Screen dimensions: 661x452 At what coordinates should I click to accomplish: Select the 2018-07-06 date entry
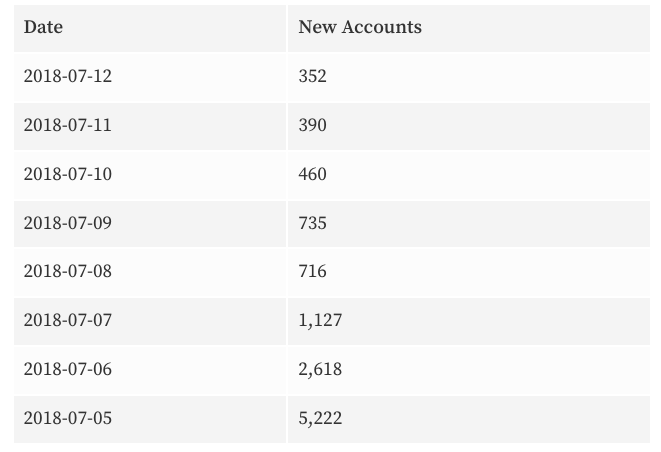tap(68, 370)
